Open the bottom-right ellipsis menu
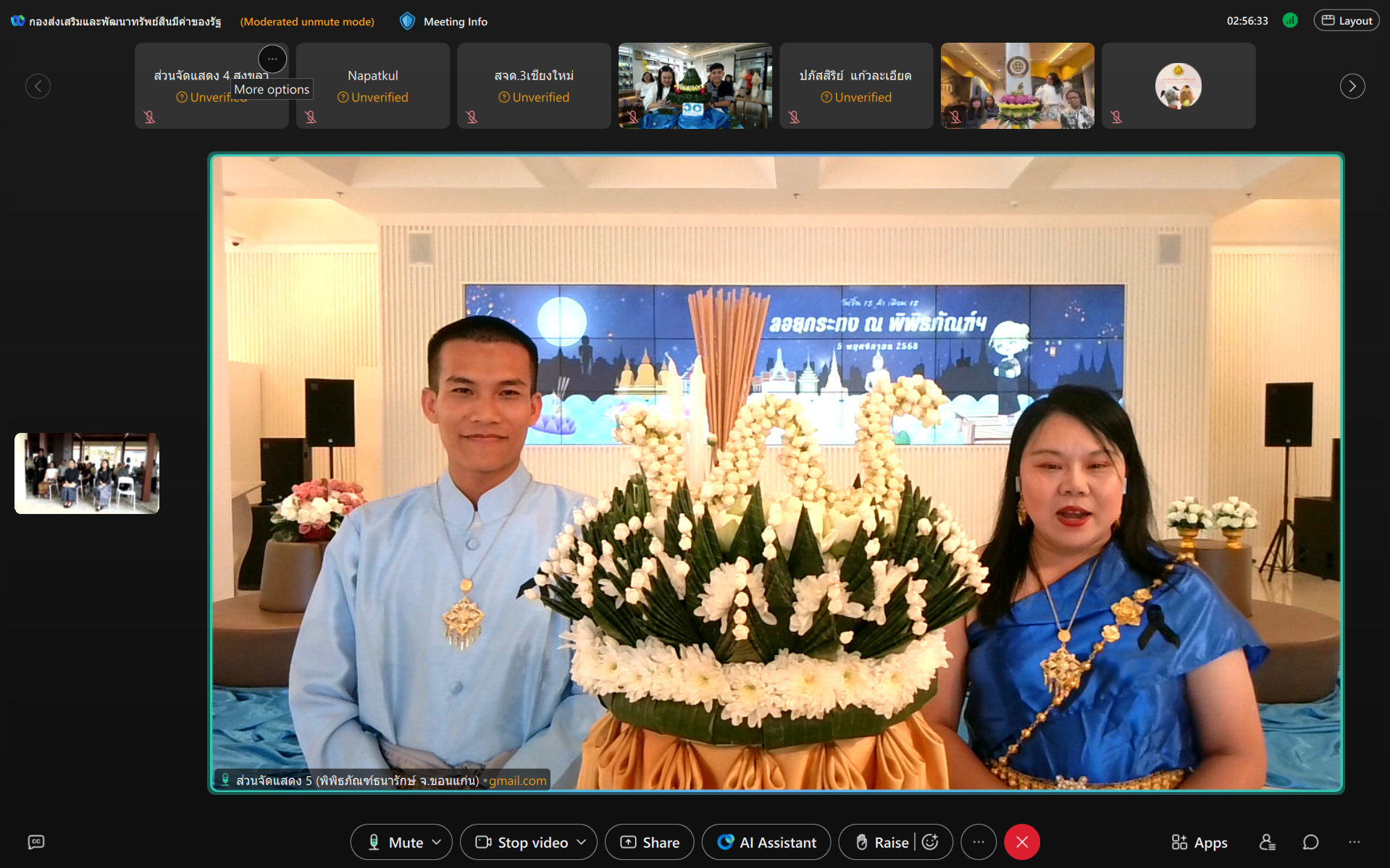This screenshot has height=868, width=1390. (1356, 842)
